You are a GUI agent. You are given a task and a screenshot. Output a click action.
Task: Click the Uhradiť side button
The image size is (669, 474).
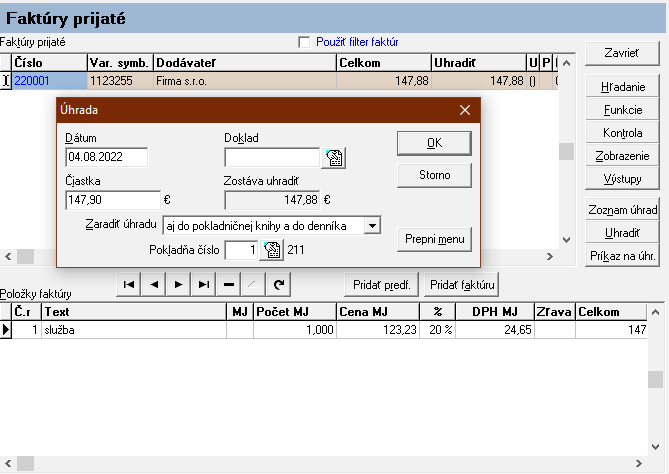(x=622, y=233)
